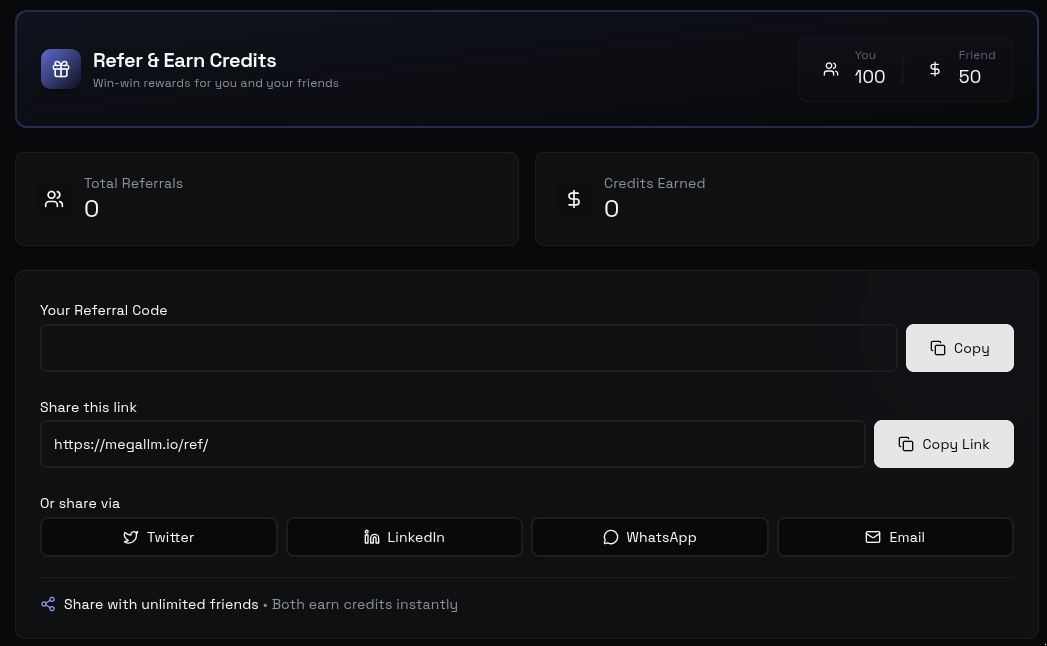
Task: Click the 0 value under Credits Earned
Action: pos(611,209)
